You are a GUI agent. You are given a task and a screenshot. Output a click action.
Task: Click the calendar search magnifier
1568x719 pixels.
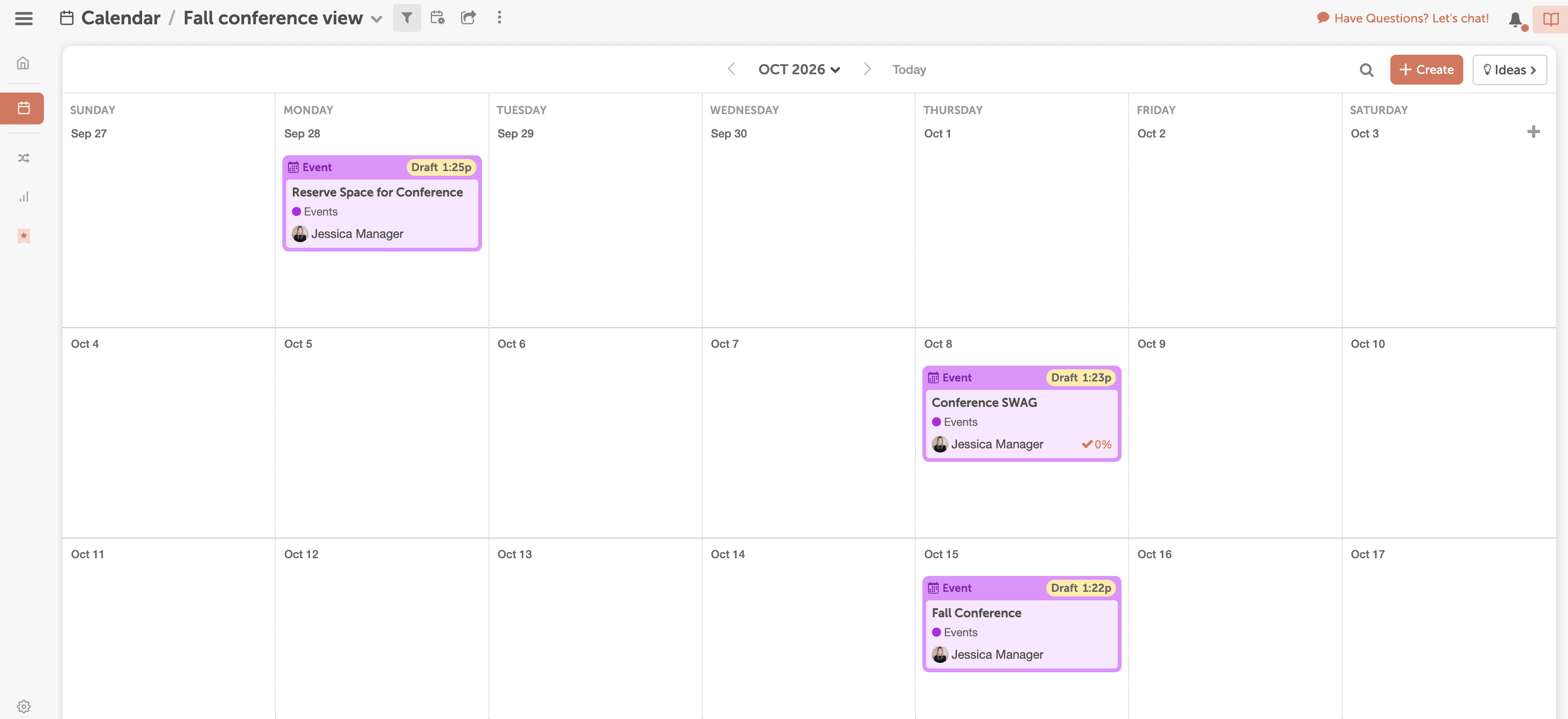(1366, 70)
